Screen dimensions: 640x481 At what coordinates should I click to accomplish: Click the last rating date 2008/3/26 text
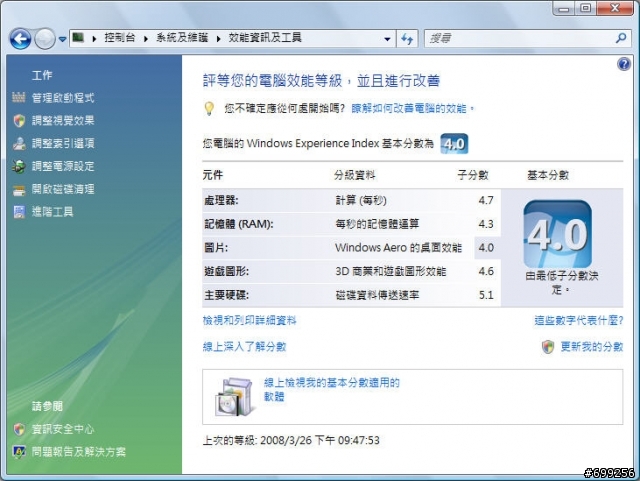(291, 441)
